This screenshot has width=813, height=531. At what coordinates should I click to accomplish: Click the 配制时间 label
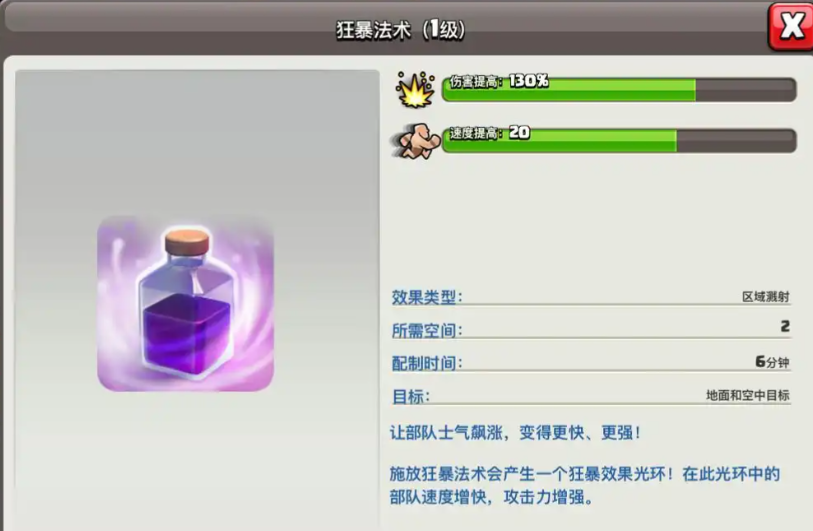[427, 363]
